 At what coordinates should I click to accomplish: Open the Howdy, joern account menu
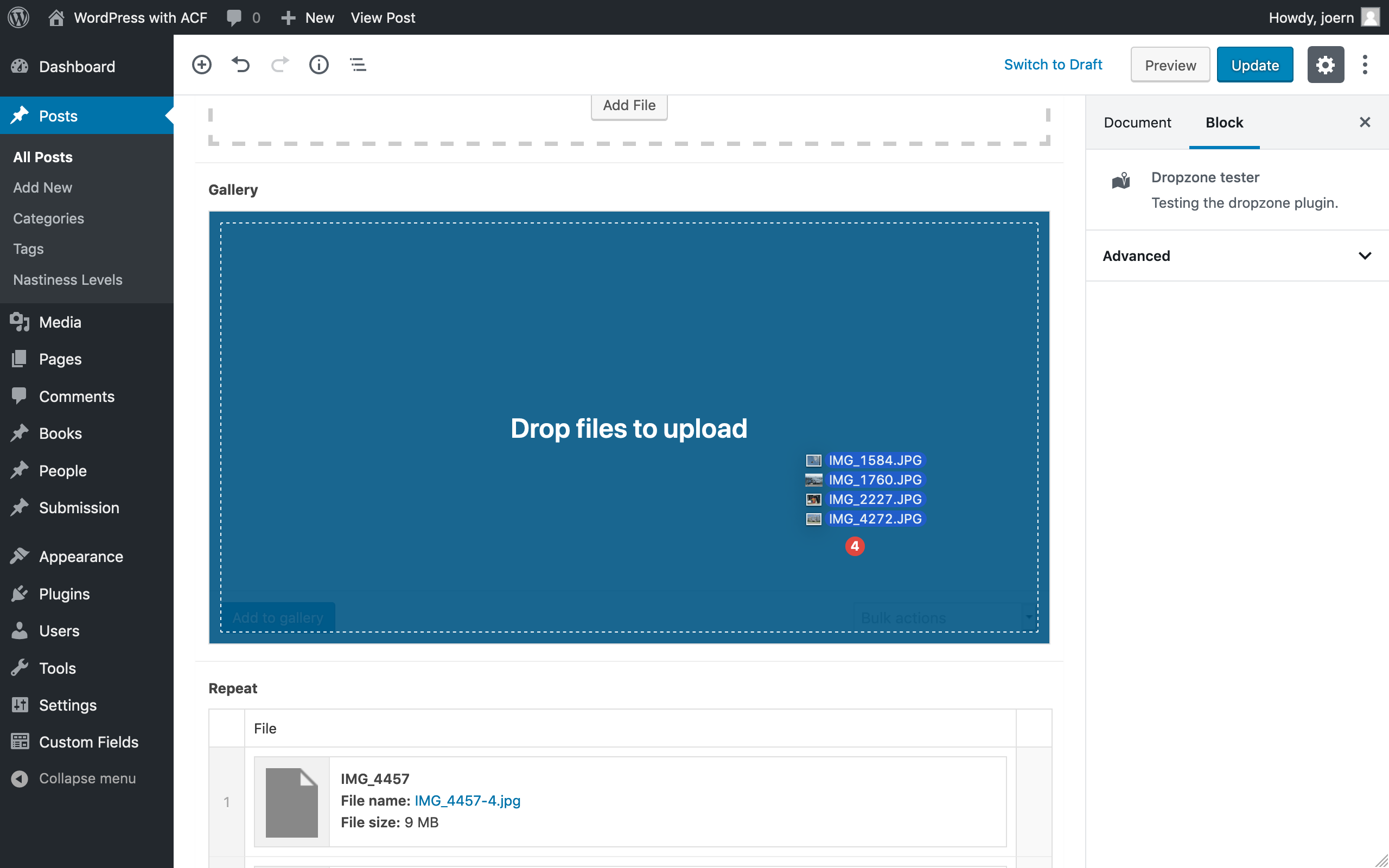point(1323,18)
